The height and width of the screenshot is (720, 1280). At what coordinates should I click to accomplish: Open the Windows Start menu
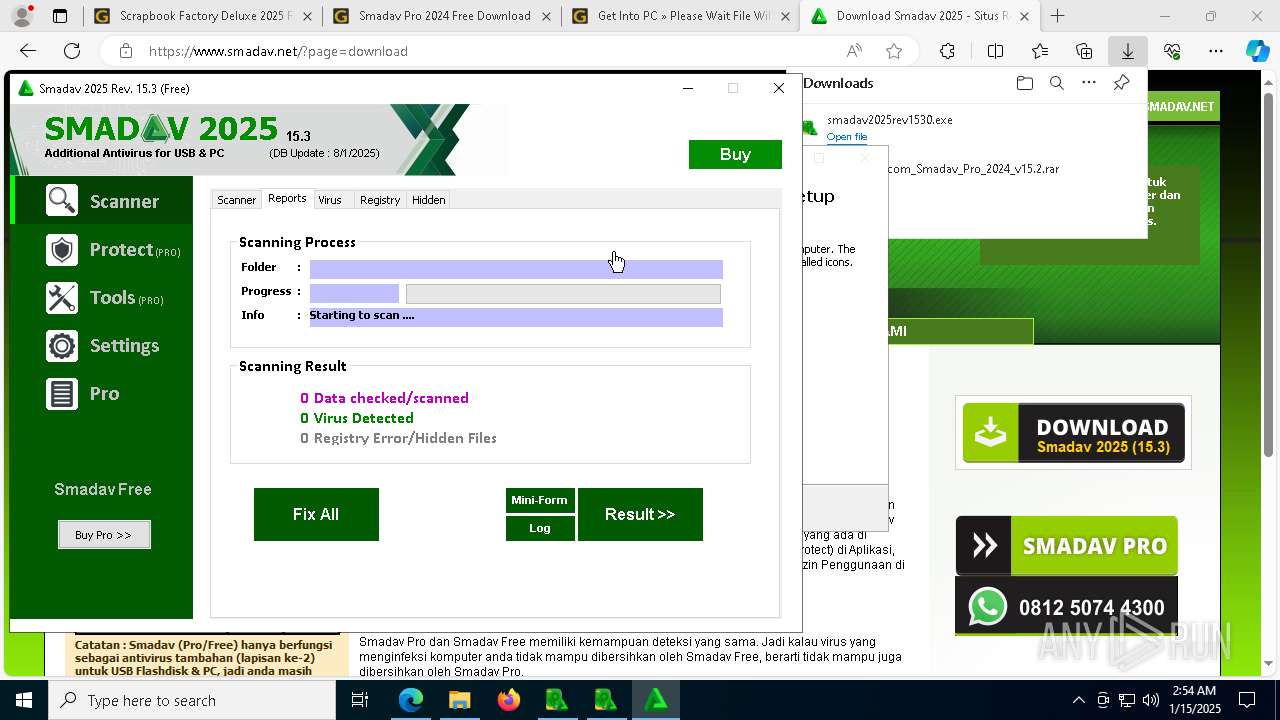(24, 700)
